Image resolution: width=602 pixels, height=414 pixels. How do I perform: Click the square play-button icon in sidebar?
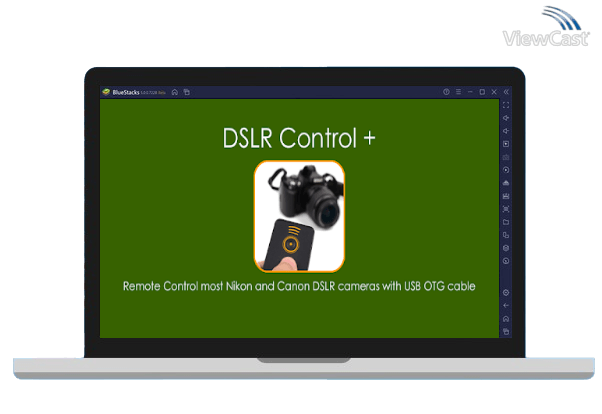(x=506, y=144)
